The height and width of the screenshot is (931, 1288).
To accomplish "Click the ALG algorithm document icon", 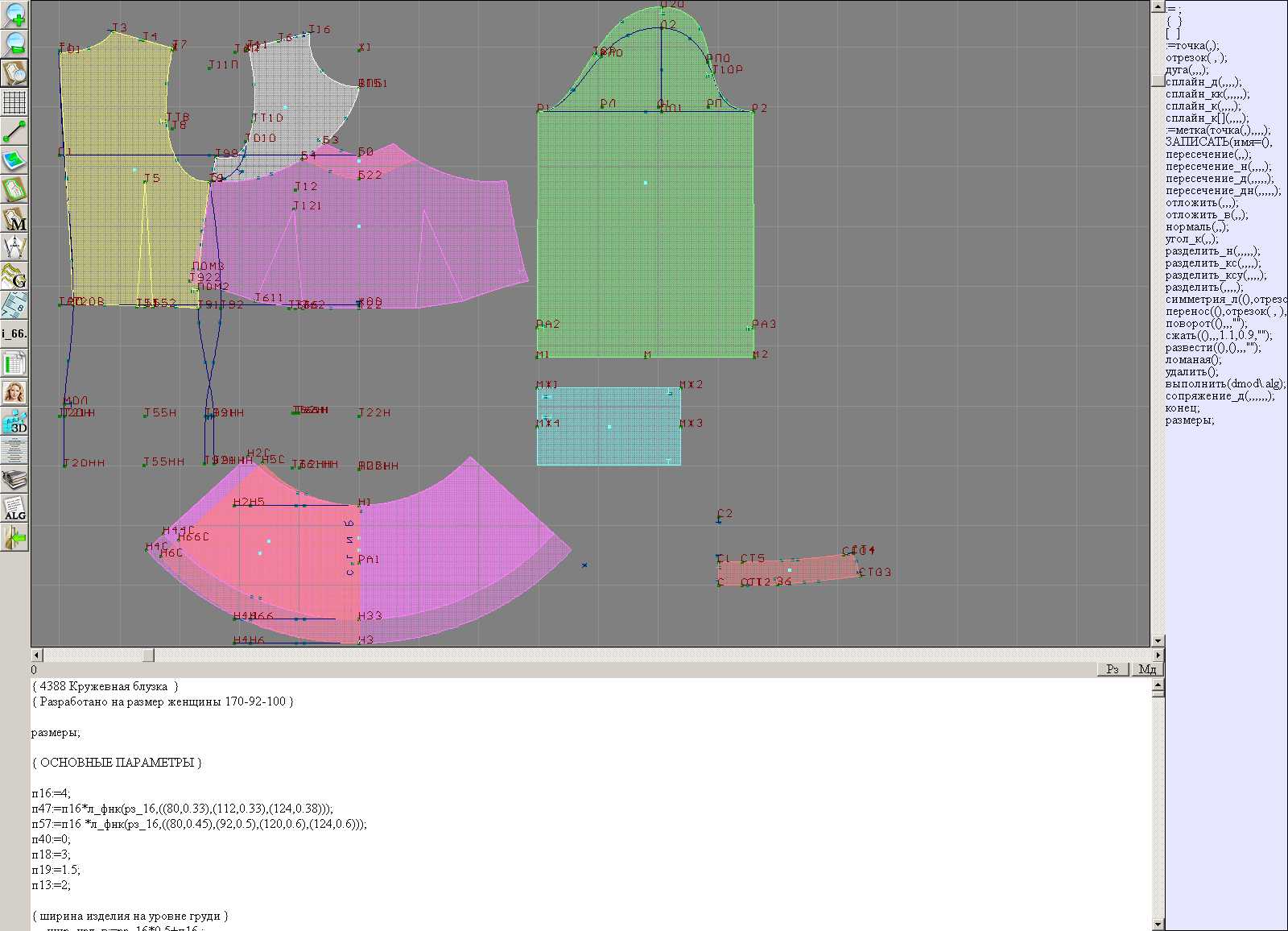I will [14, 509].
